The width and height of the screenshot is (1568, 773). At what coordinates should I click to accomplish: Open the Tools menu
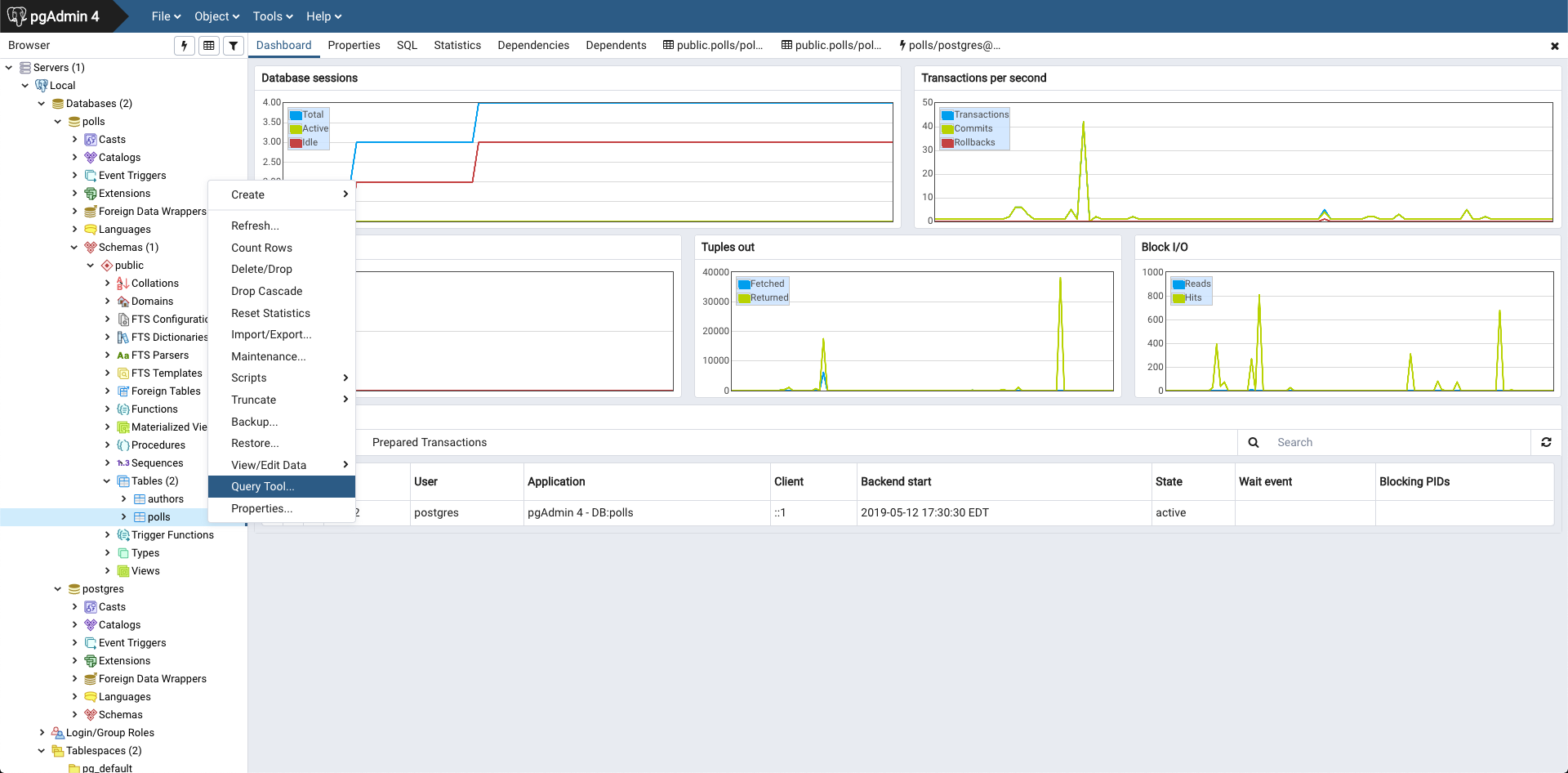[272, 16]
